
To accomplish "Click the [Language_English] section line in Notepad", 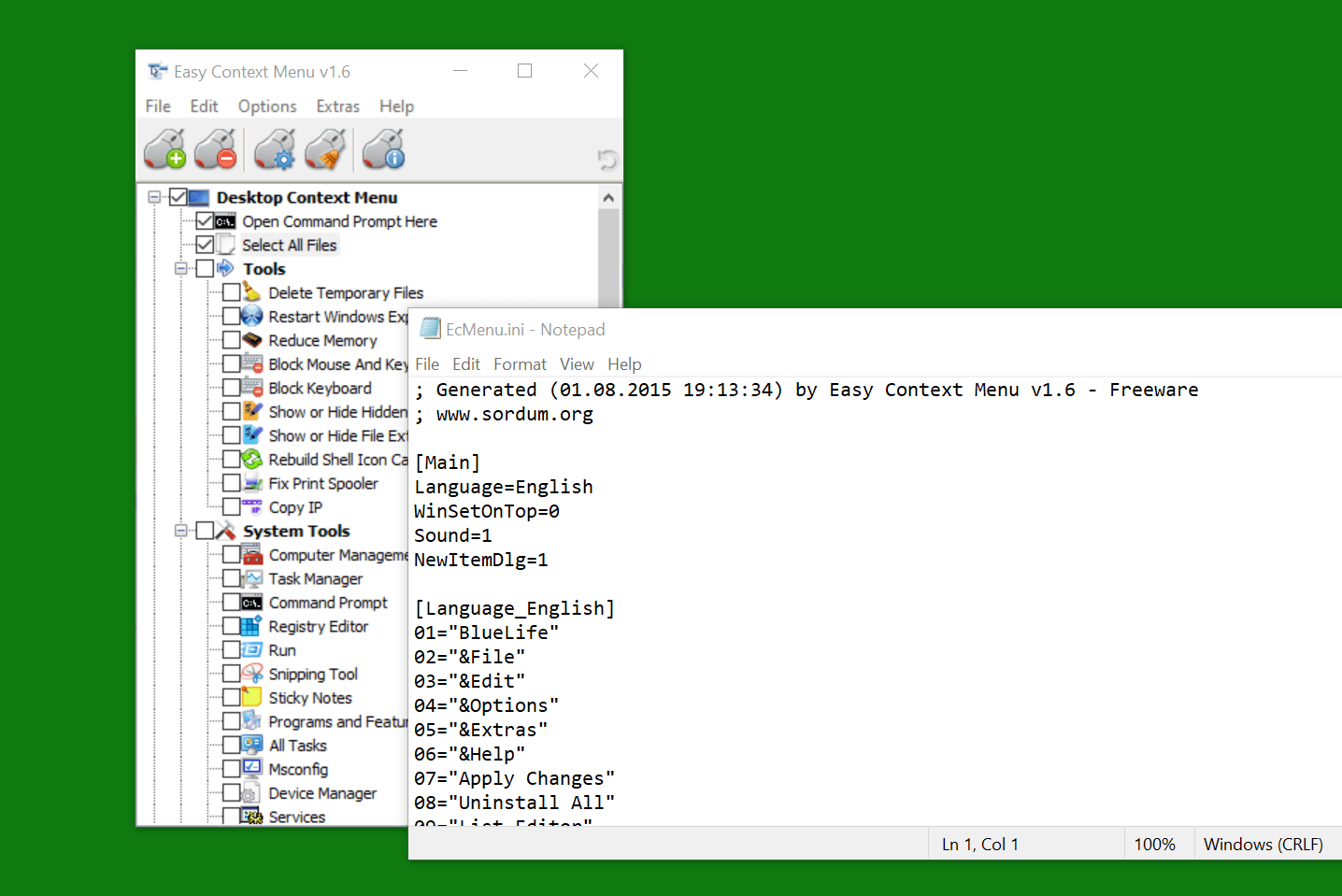I will tap(515, 608).
